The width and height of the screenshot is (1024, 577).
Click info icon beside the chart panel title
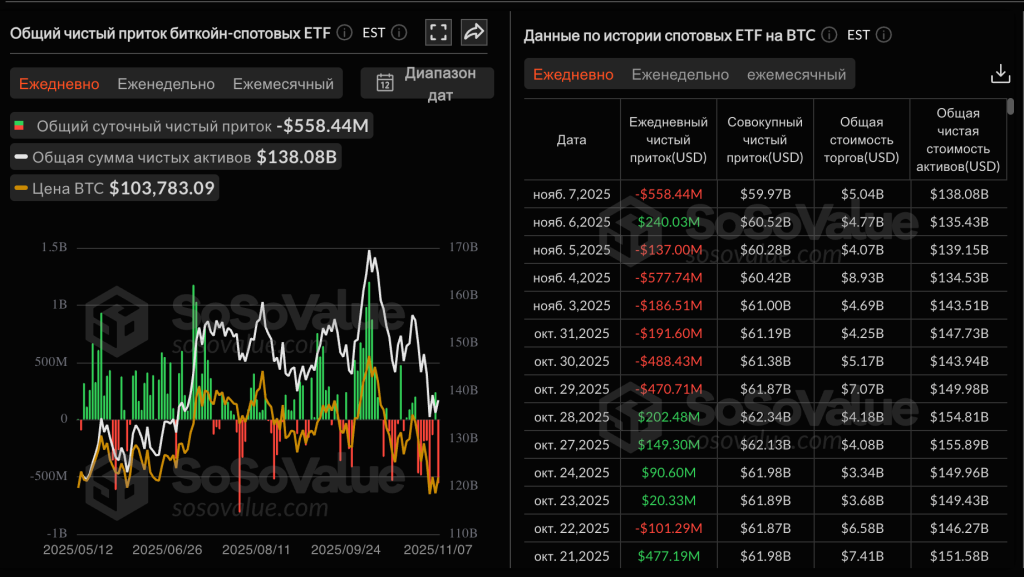[344, 33]
